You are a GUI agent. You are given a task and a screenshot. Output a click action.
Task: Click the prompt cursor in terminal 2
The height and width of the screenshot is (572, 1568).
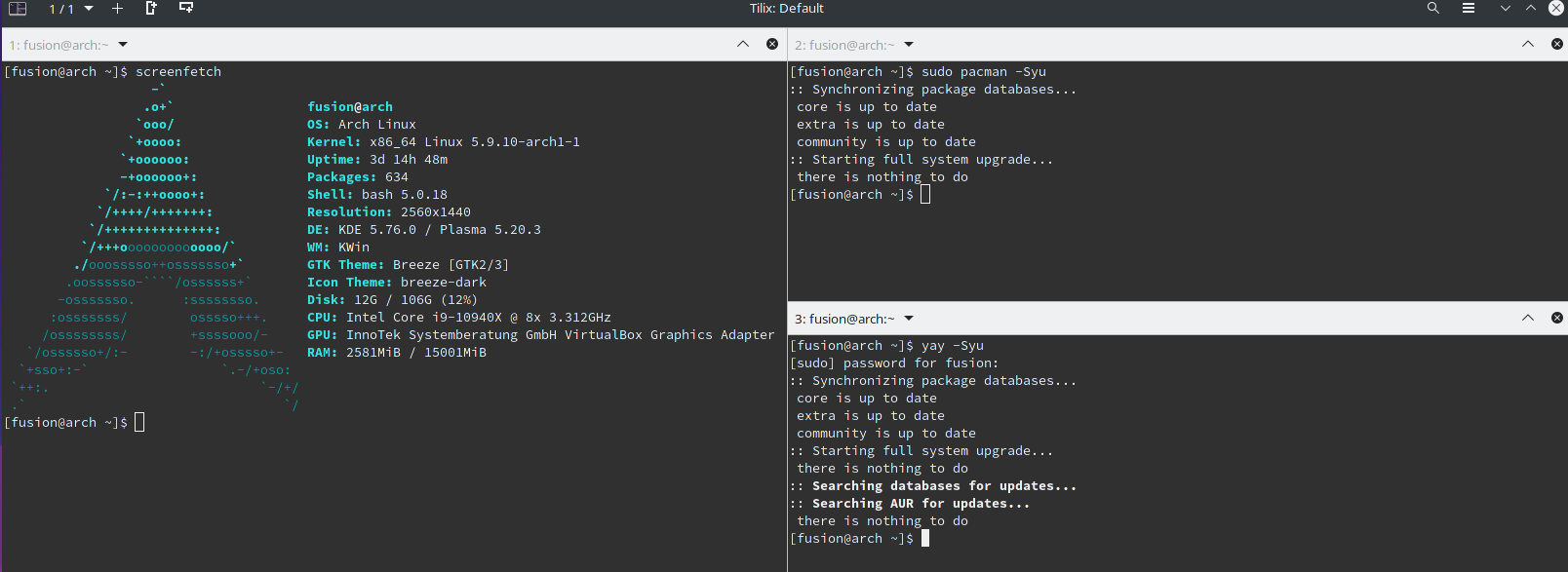(x=925, y=194)
